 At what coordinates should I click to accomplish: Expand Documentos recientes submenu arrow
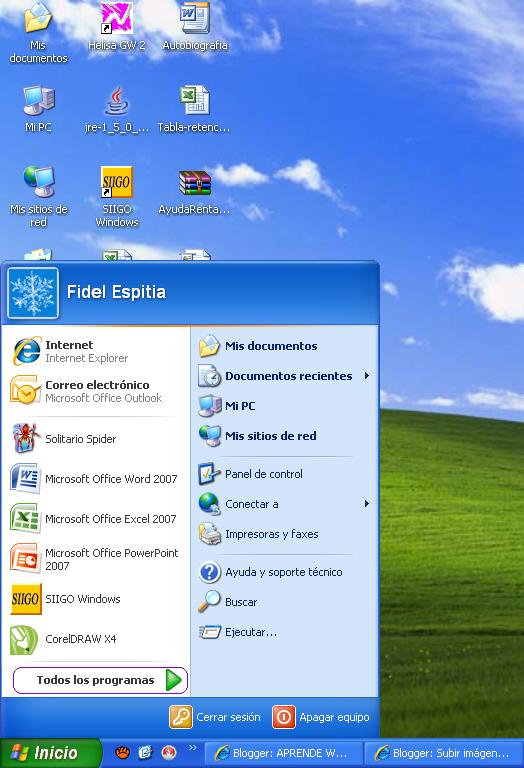[367, 376]
